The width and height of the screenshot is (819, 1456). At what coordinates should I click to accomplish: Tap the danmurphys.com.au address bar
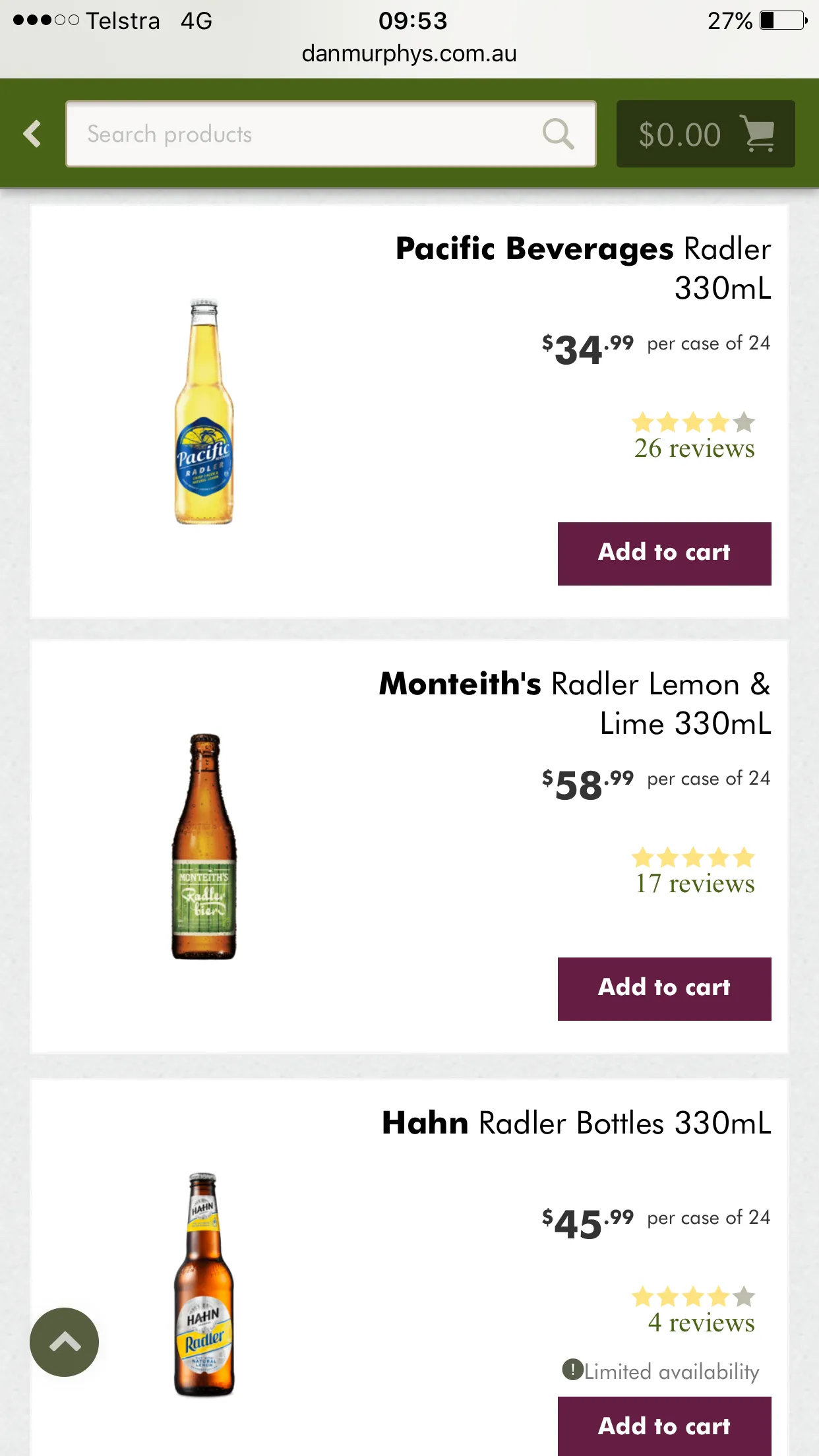[409, 53]
